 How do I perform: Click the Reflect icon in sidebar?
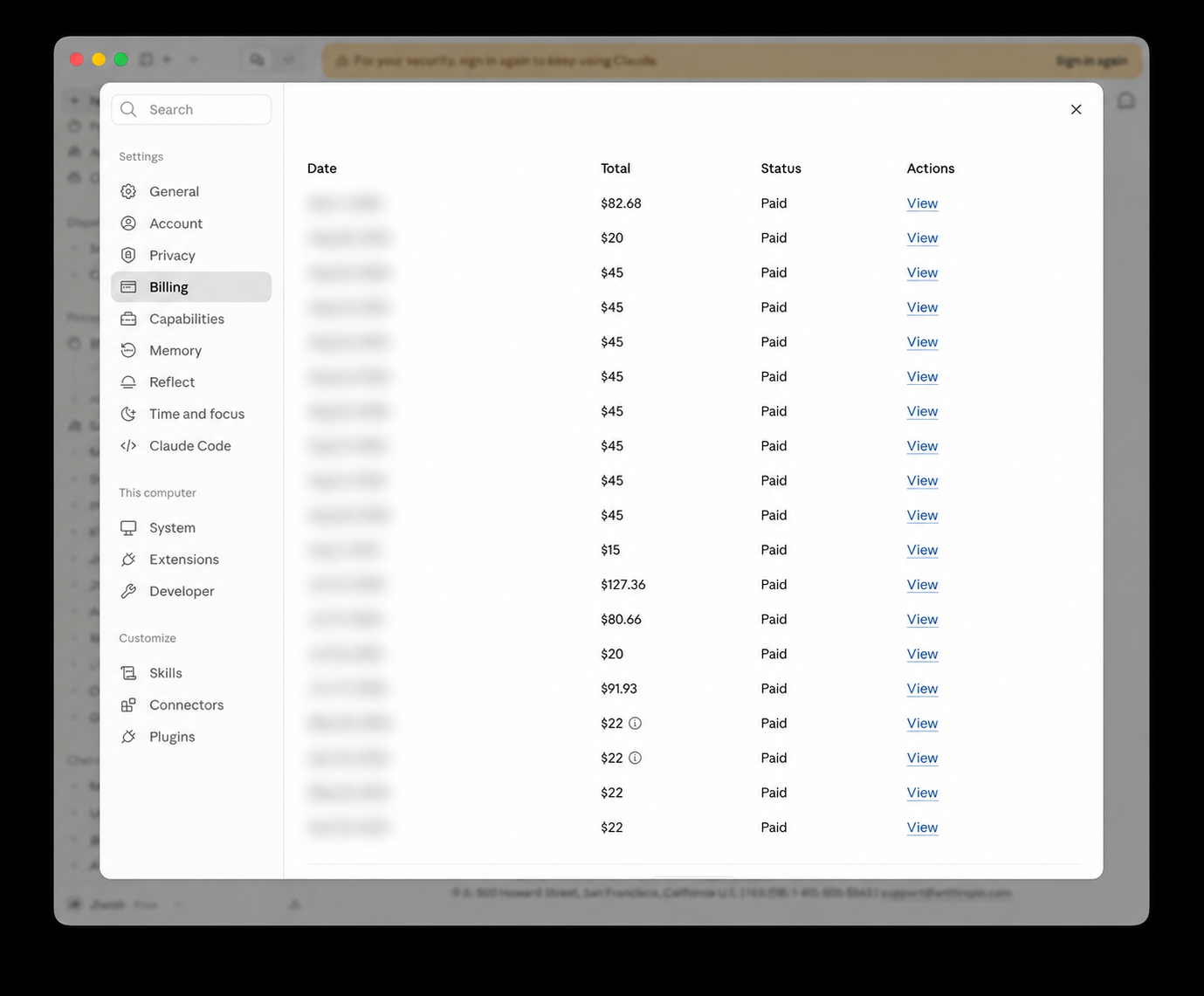(128, 382)
